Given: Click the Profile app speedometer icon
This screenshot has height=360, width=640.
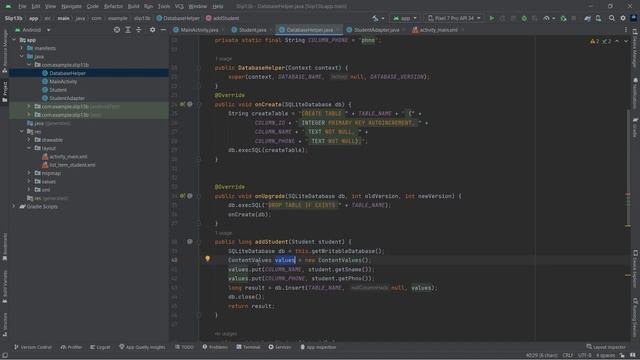Looking at the screenshot, I should click(x=547, y=18).
